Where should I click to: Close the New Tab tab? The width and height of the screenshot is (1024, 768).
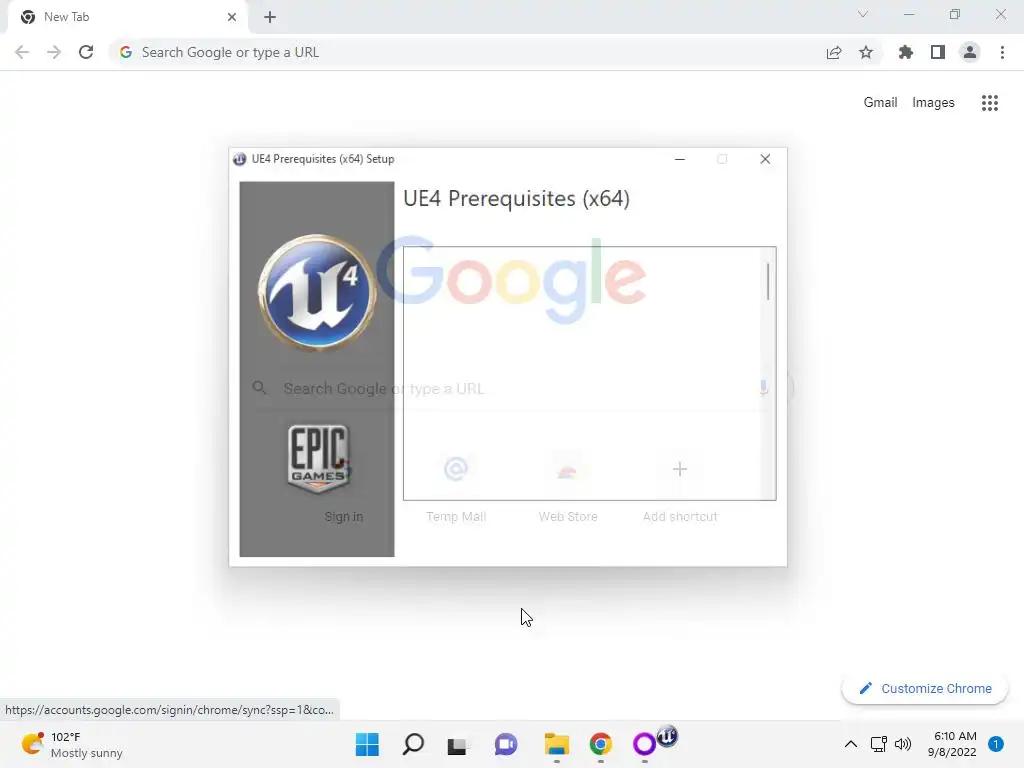pyautogui.click(x=231, y=17)
